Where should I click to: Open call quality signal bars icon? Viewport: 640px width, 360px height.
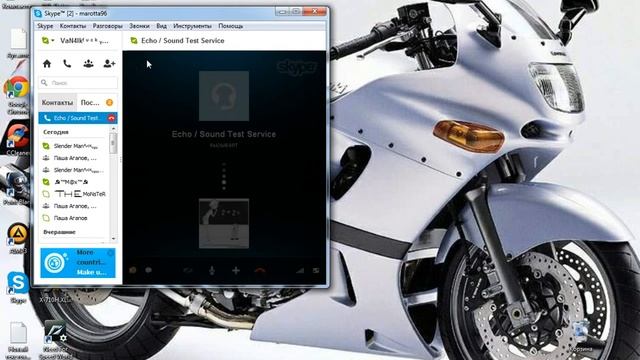click(300, 270)
